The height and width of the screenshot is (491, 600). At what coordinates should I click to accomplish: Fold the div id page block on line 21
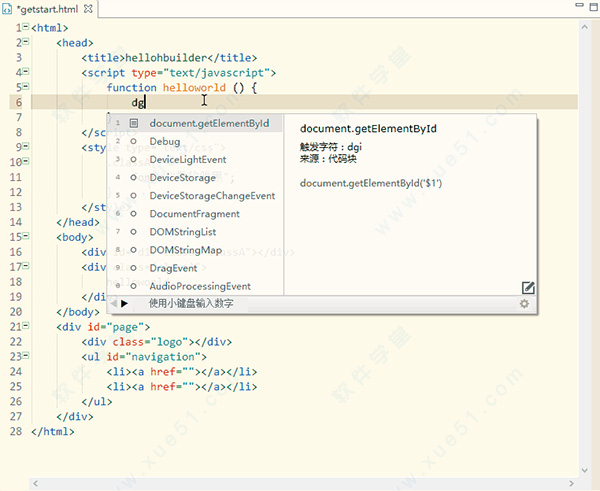tap(25, 327)
